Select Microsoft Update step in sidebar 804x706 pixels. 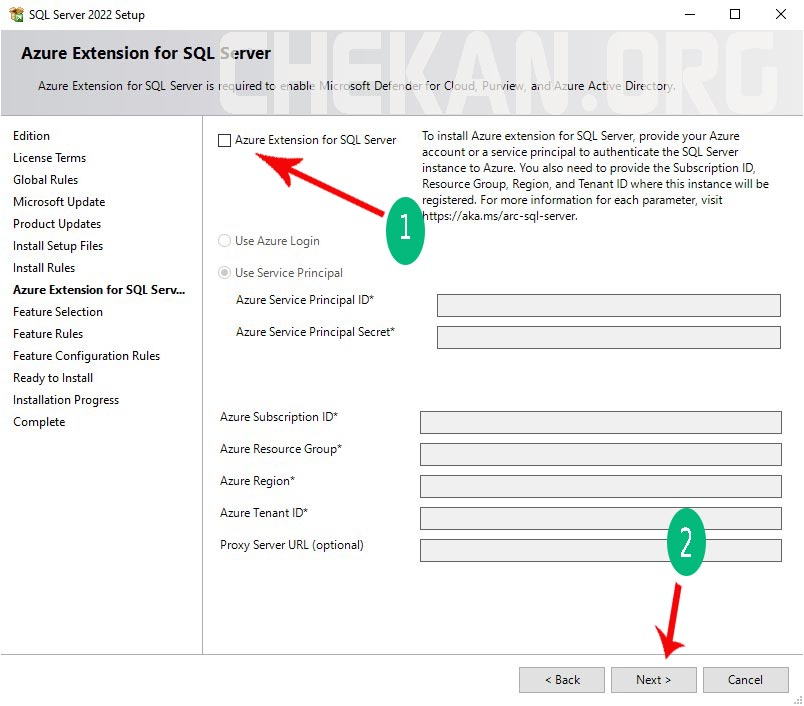(x=59, y=202)
